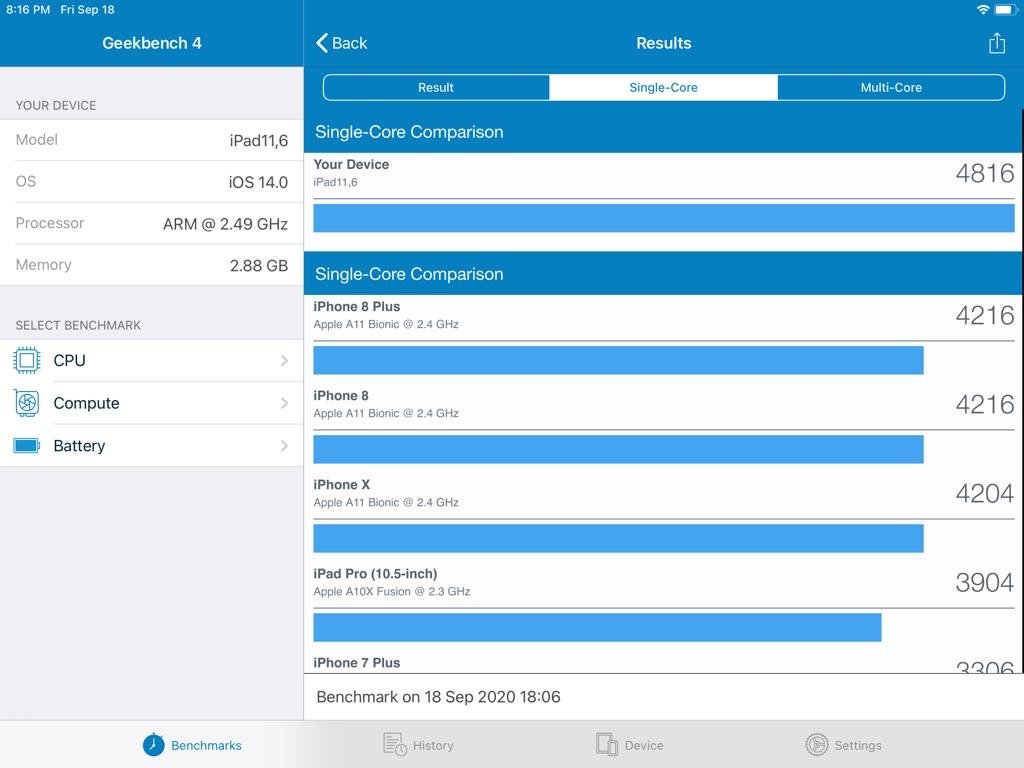Image resolution: width=1024 pixels, height=768 pixels.
Task: Open the Device tab icon
Action: 607,744
